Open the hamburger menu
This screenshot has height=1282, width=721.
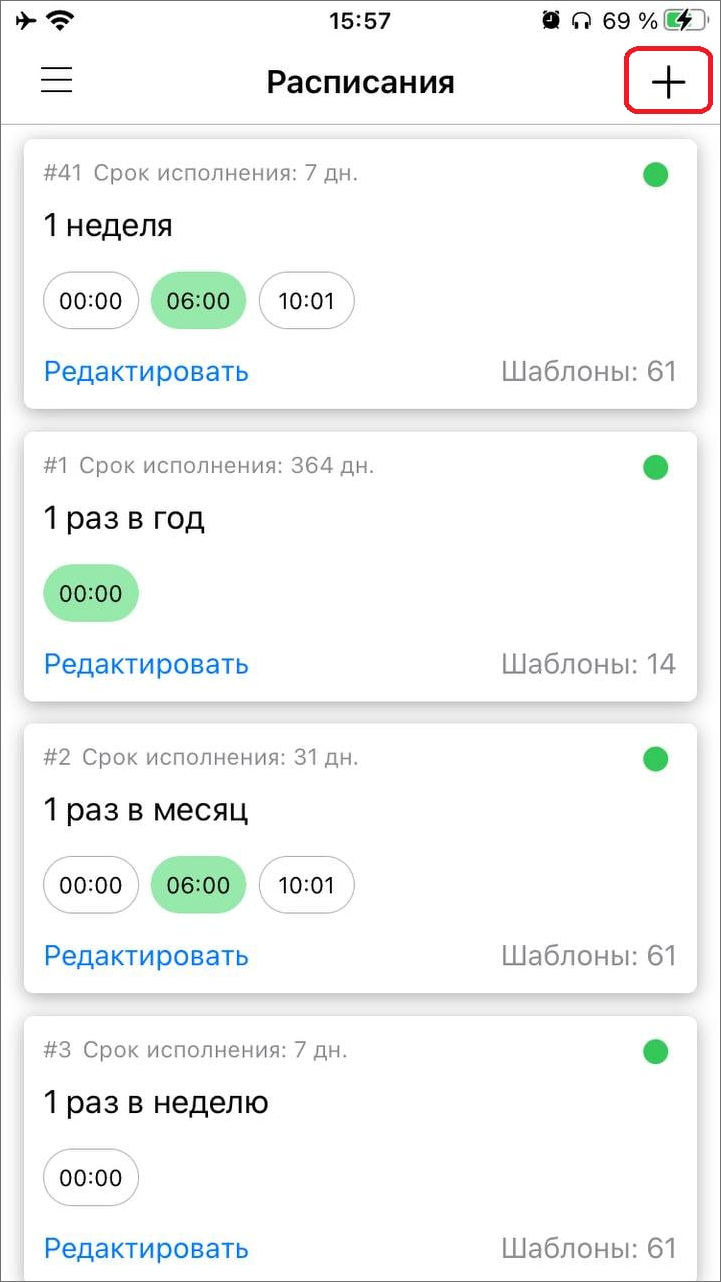(x=57, y=80)
